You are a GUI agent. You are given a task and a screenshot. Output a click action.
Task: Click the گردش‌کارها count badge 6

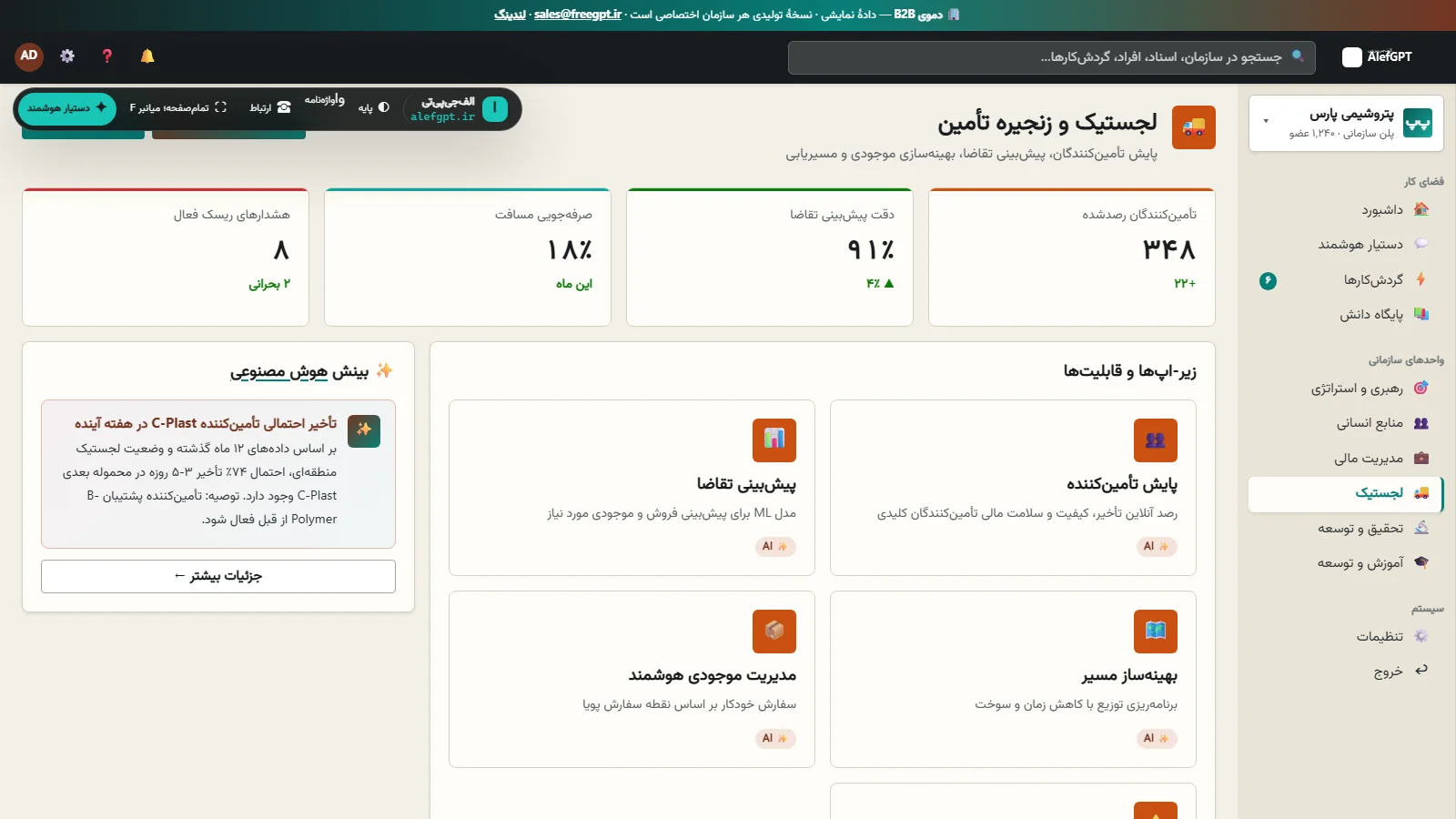[x=1268, y=280]
